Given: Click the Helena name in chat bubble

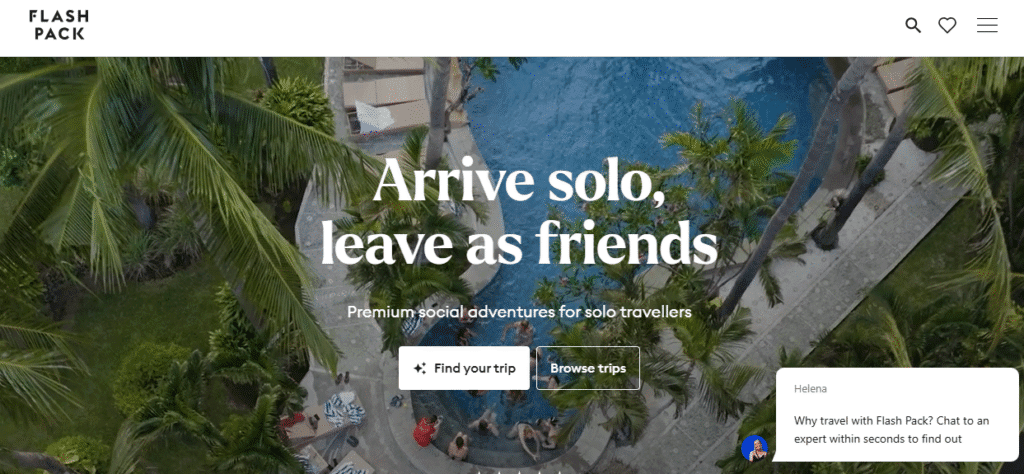Looking at the screenshot, I should click(810, 388).
